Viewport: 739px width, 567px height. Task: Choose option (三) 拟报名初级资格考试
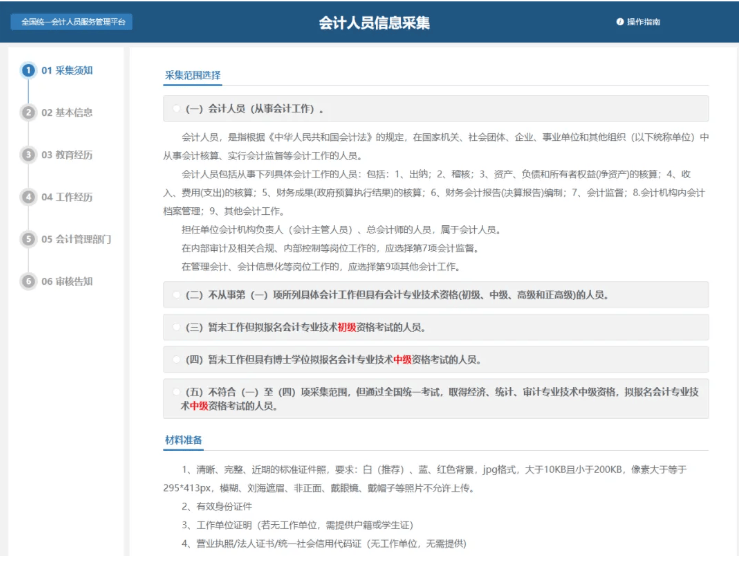tap(177, 327)
